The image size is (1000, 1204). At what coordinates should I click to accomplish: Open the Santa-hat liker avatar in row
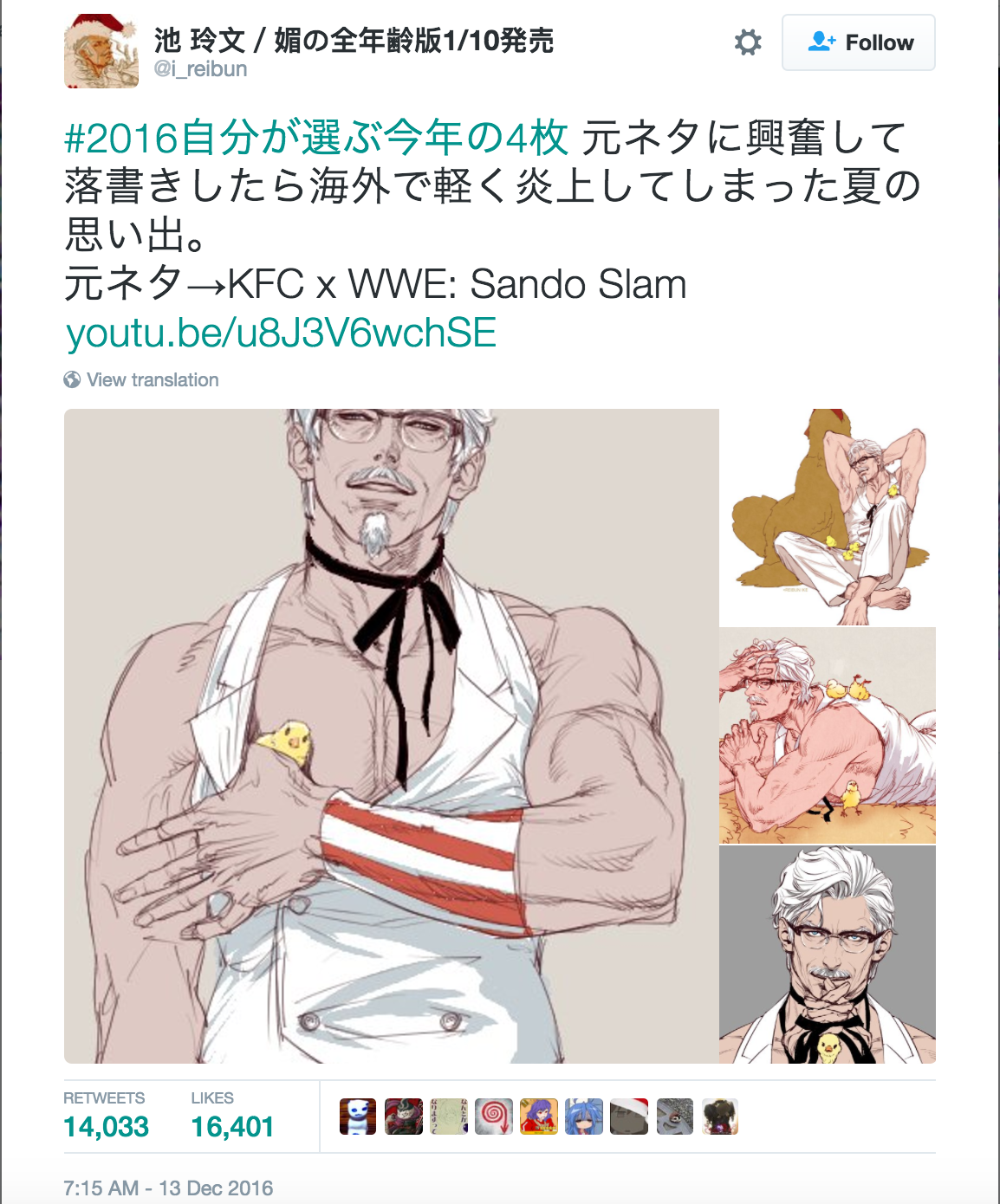(x=628, y=1117)
